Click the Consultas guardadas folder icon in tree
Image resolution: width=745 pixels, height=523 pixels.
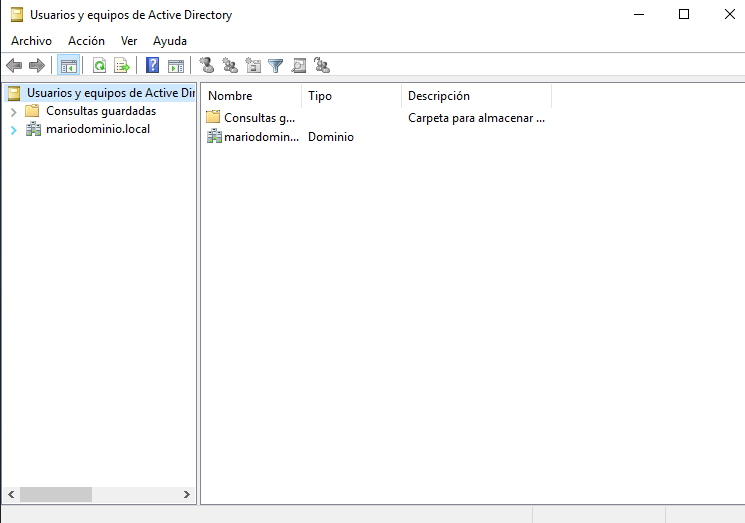(x=32, y=111)
